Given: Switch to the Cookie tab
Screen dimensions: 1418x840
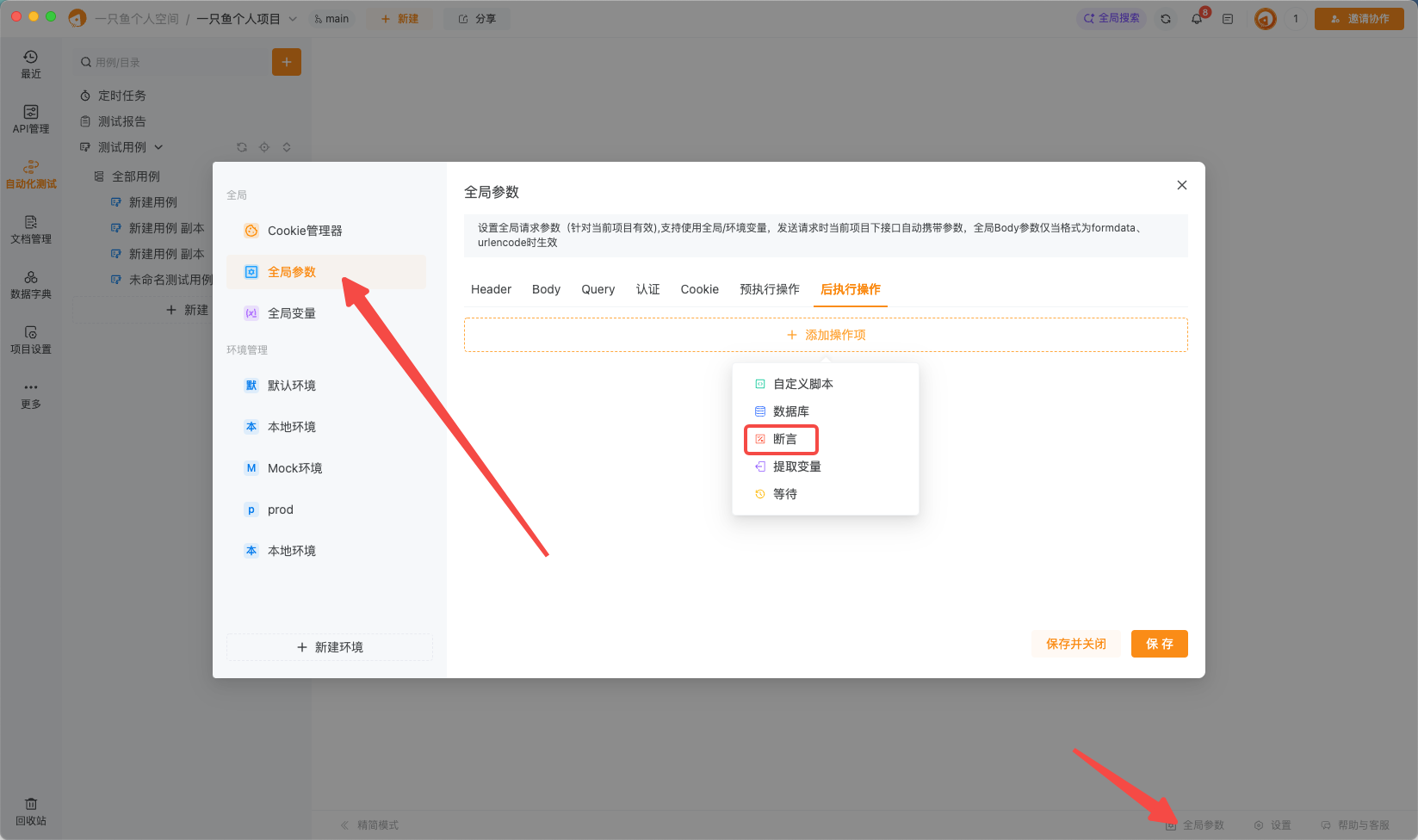Looking at the screenshot, I should [699, 289].
